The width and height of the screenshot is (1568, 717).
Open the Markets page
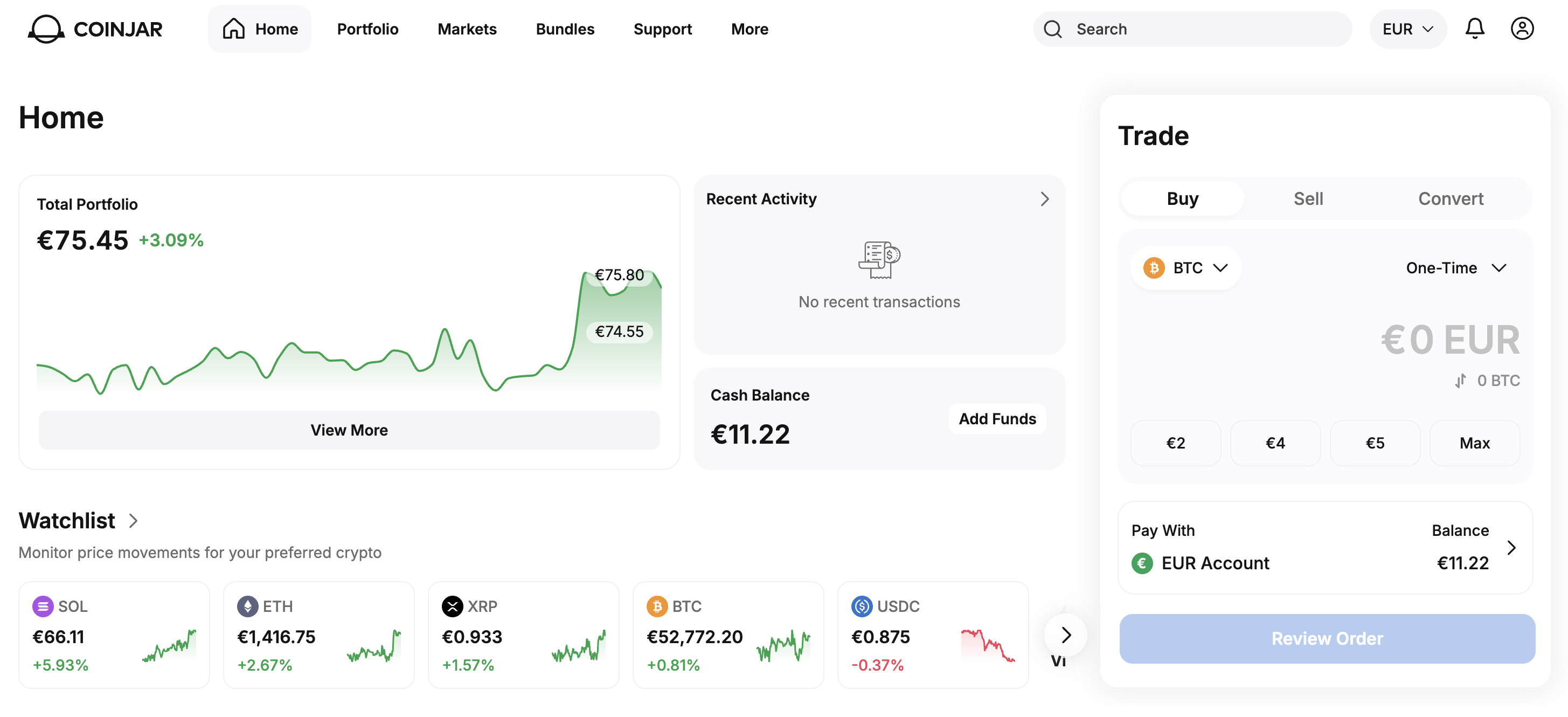(467, 29)
